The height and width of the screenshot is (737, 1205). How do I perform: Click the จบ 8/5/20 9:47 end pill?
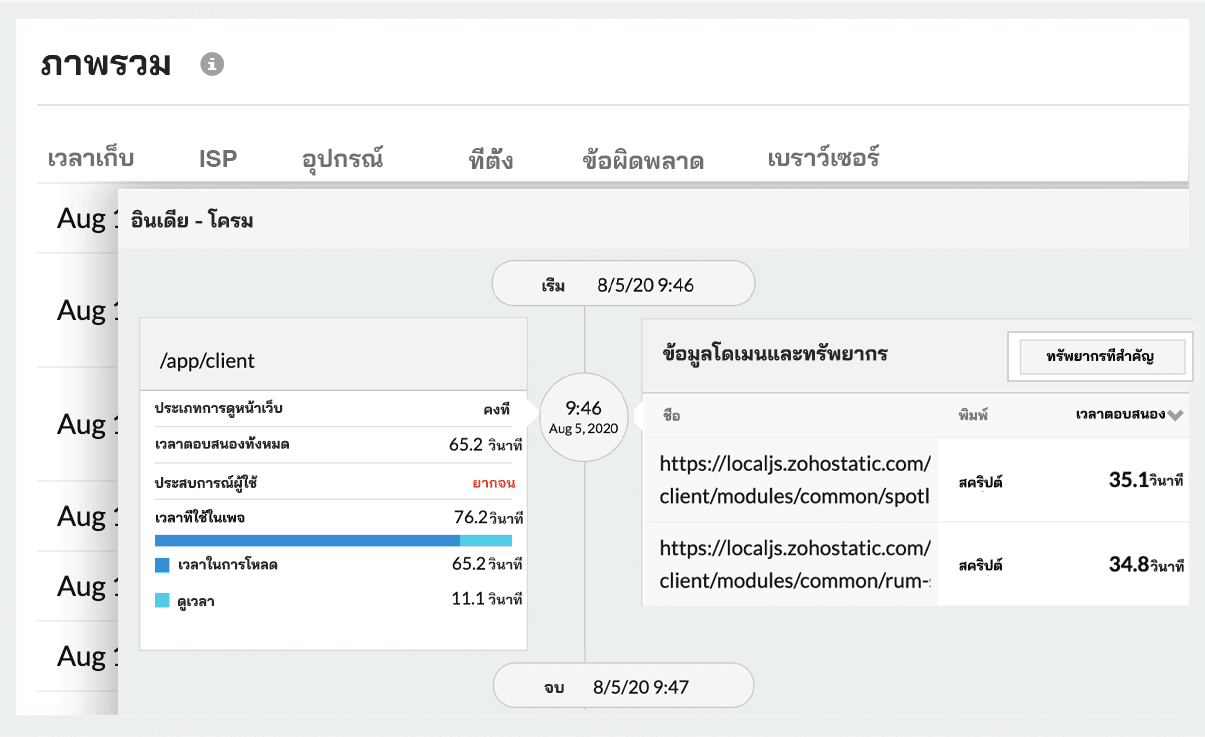coord(623,685)
